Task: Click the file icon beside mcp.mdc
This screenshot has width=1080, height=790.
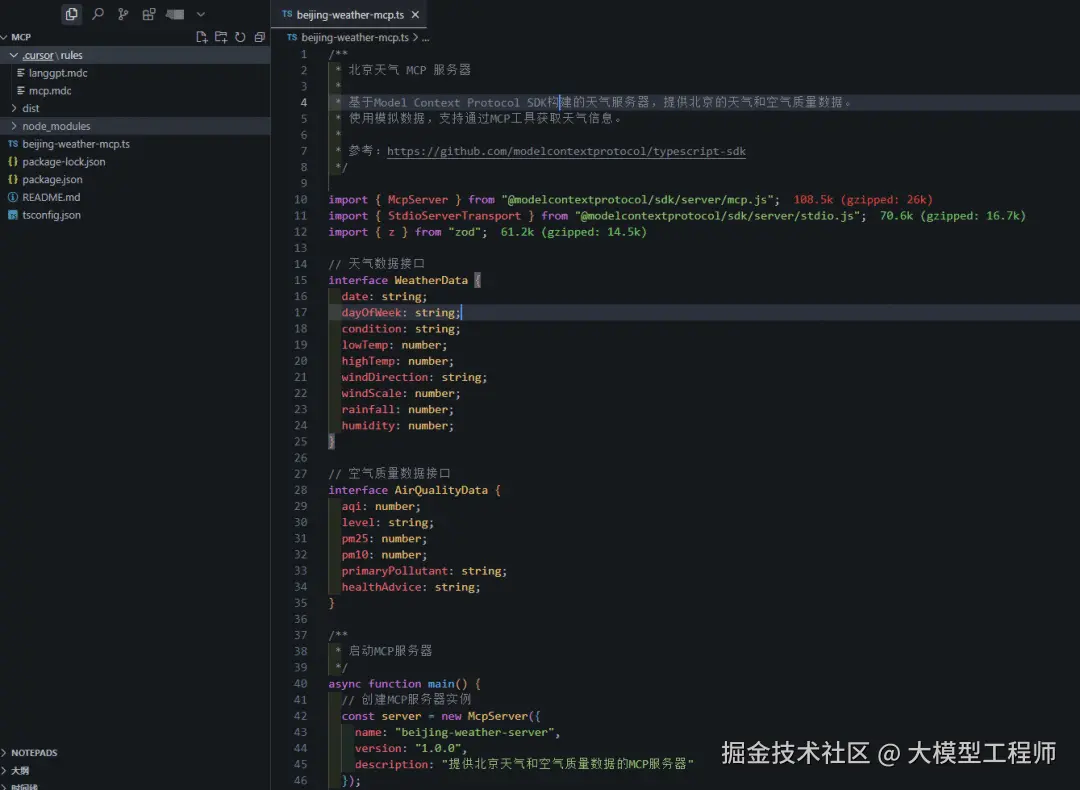Action: click(21, 91)
